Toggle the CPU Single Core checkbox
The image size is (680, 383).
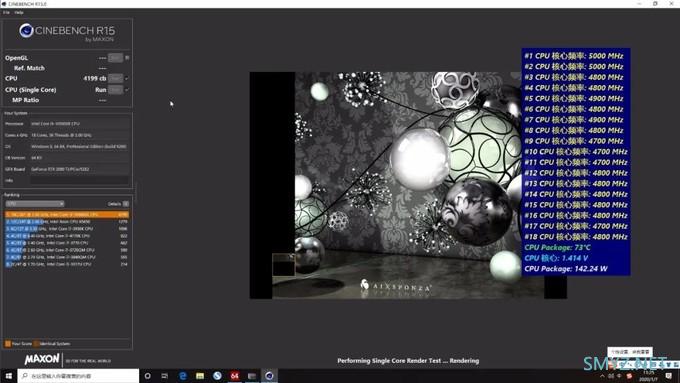[127, 90]
